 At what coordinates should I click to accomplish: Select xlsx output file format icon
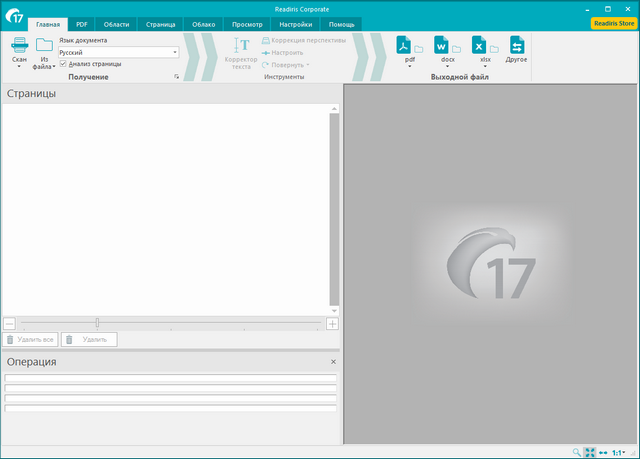point(479,46)
